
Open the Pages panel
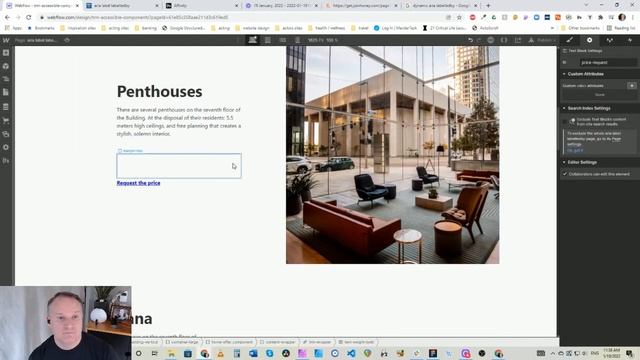6,93
